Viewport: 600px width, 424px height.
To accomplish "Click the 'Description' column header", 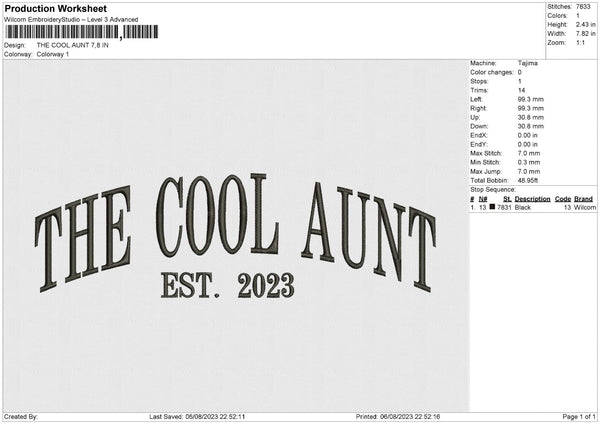I will [532, 199].
